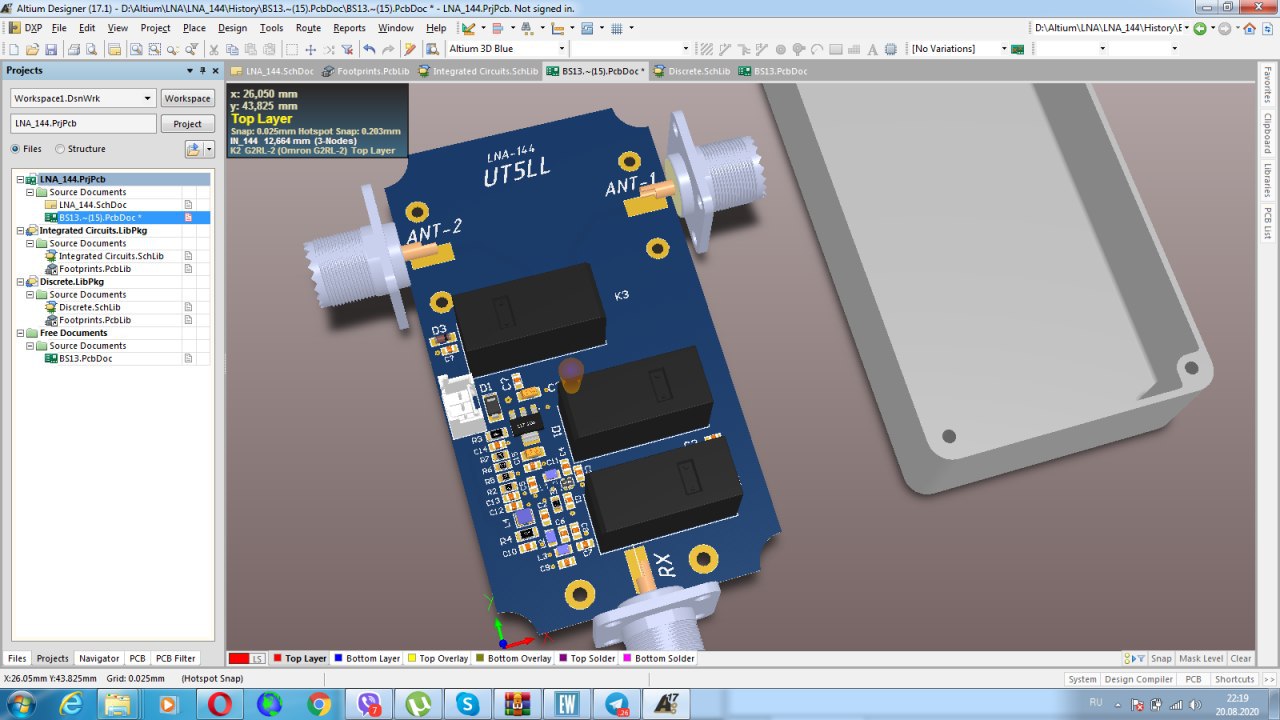
Task: Click the green variants board icon
Action: (x=1018, y=48)
